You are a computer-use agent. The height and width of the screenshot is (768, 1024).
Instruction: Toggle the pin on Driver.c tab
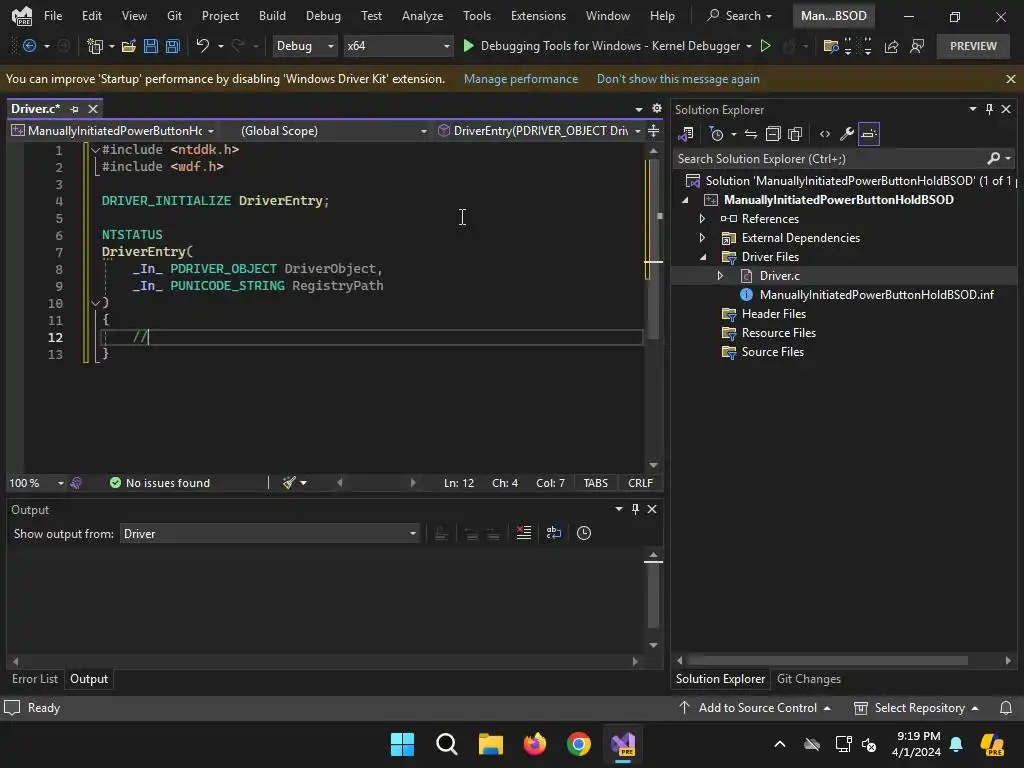click(x=75, y=109)
